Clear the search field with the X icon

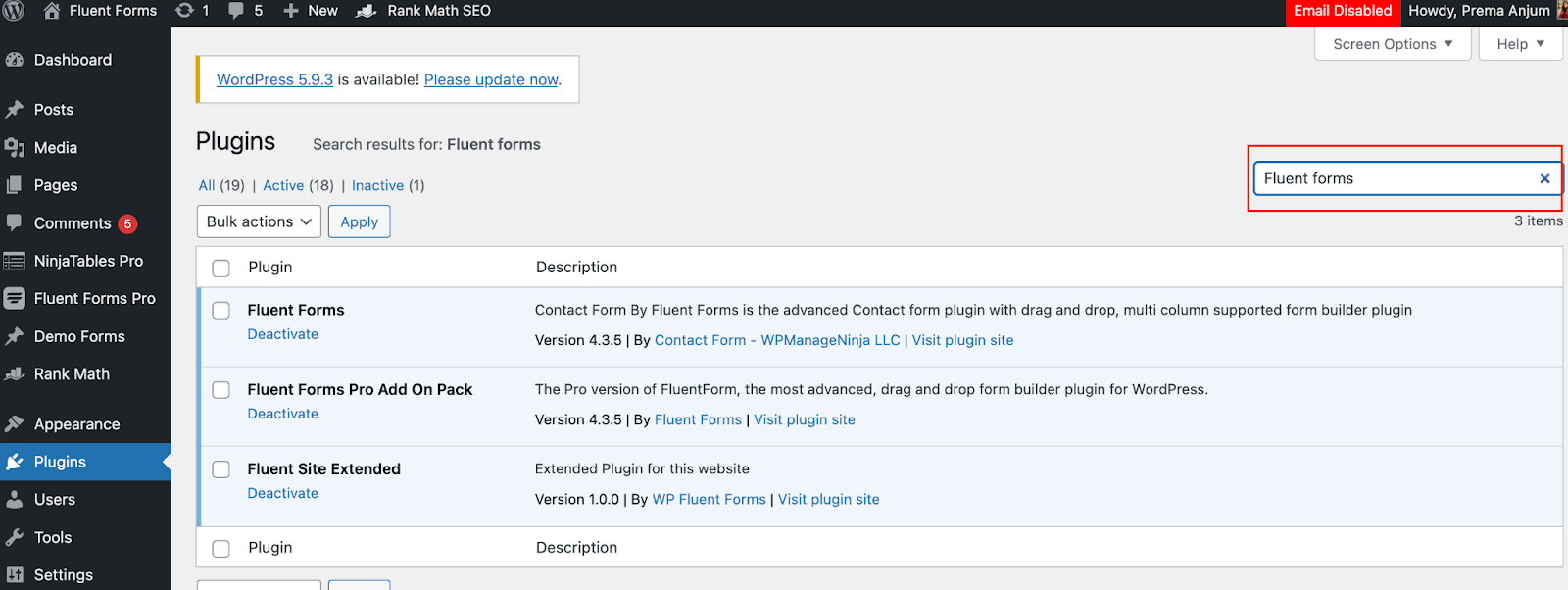pos(1544,178)
